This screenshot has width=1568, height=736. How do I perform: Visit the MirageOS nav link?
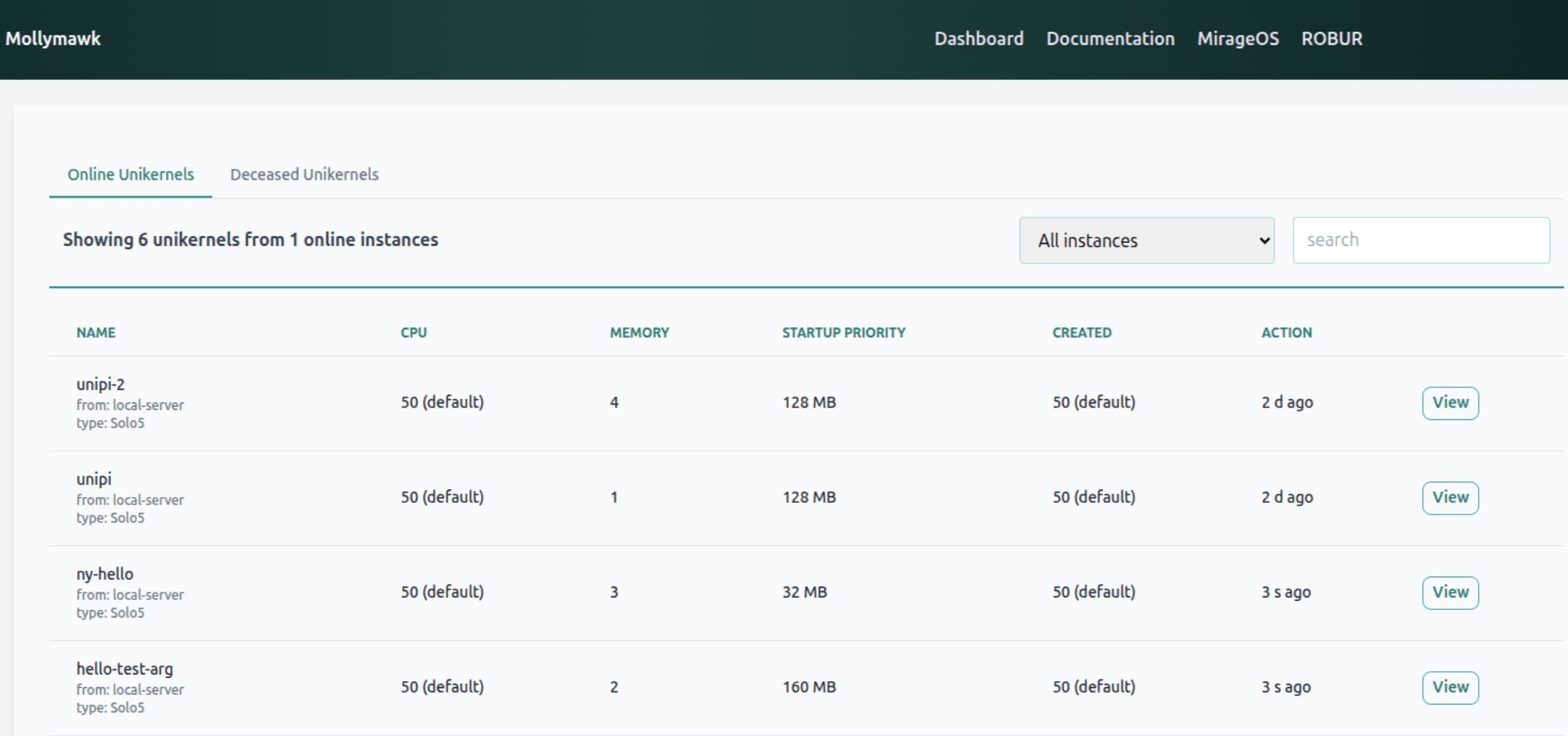(1238, 38)
